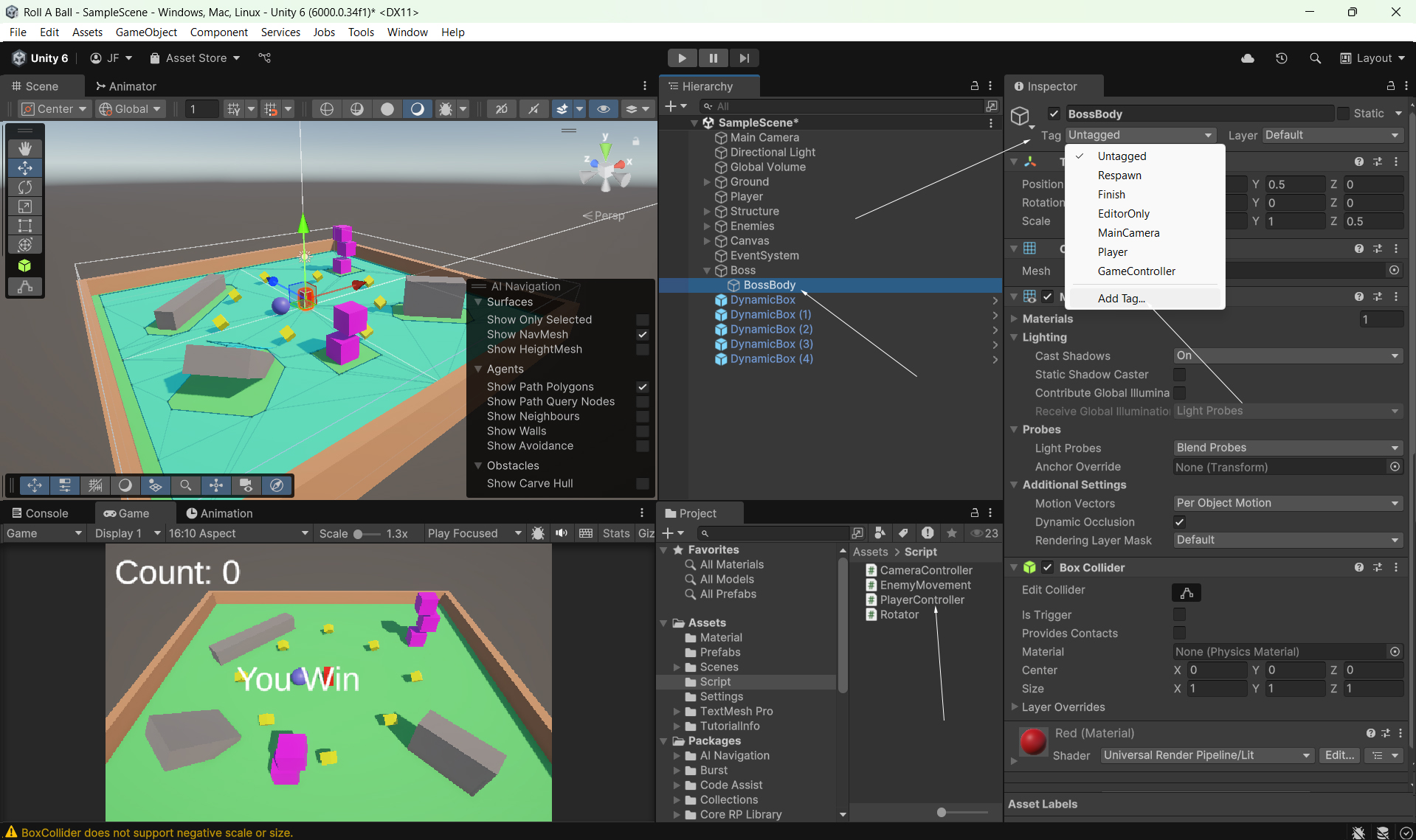The height and width of the screenshot is (840, 1416).
Task: Click the Stats button in Game view
Action: click(615, 533)
